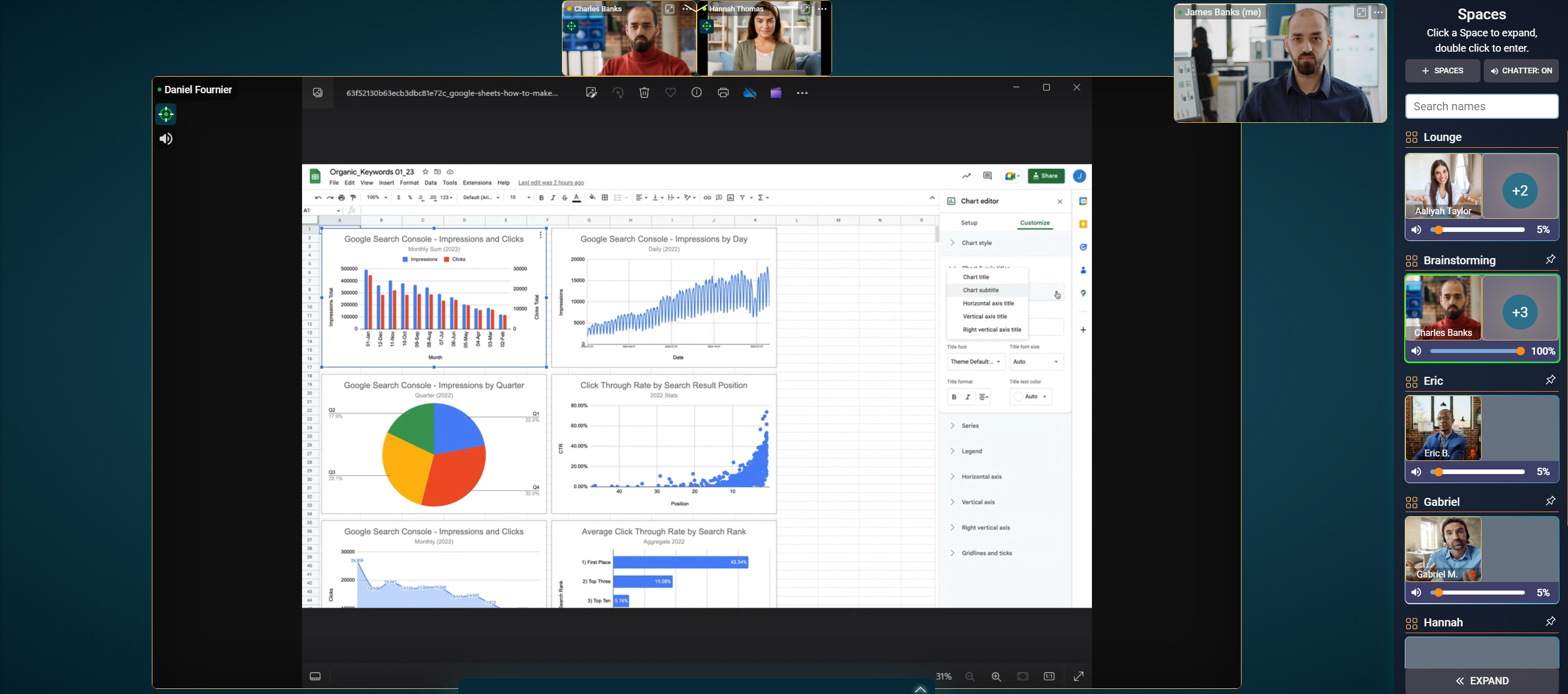
Task: Click the Search names input field
Action: click(x=1481, y=106)
